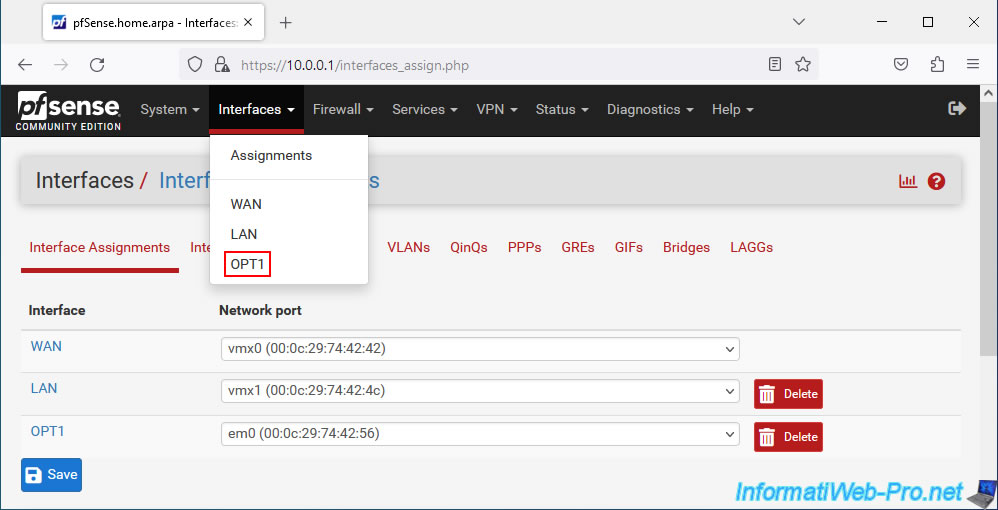The height and width of the screenshot is (510, 998).
Task: Open the browser extensions puzzle icon
Action: (937, 64)
